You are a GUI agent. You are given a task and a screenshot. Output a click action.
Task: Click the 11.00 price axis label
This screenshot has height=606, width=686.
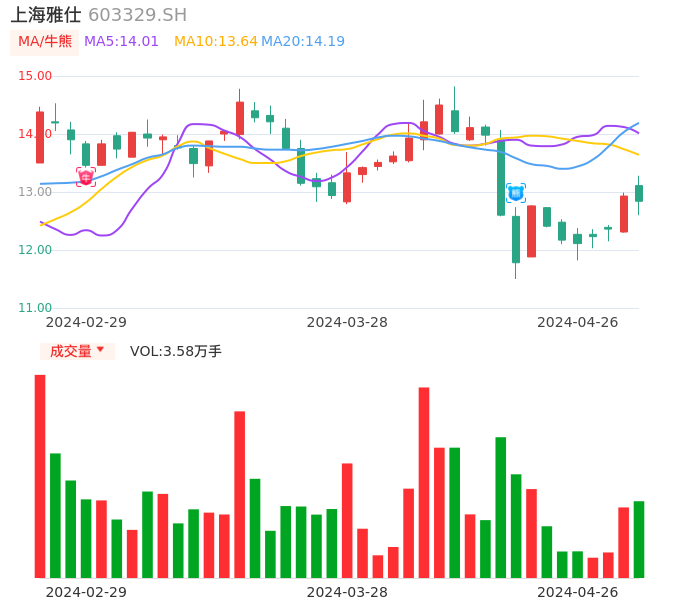click(36, 308)
